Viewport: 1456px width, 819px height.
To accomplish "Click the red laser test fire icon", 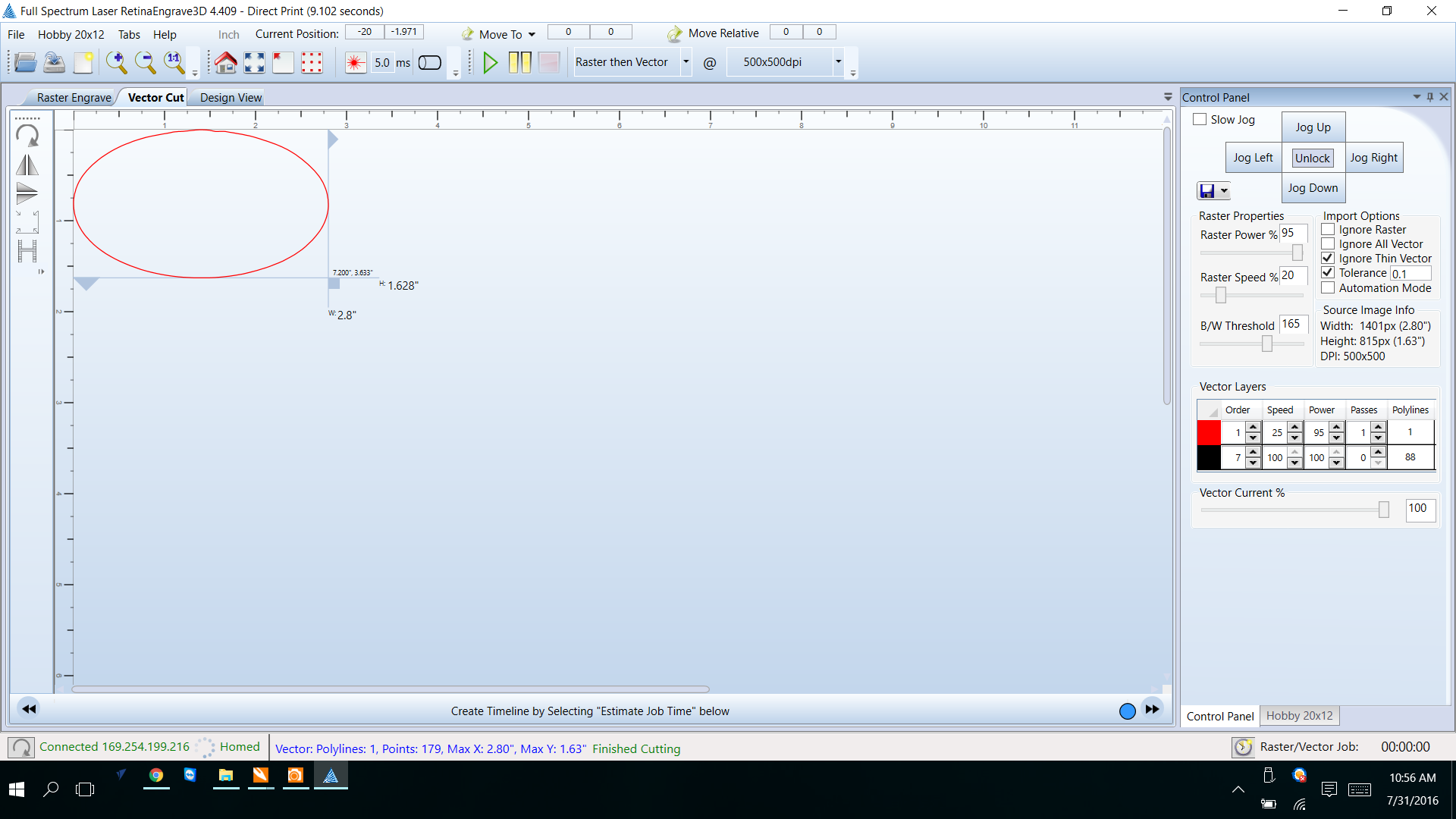I will 355,62.
